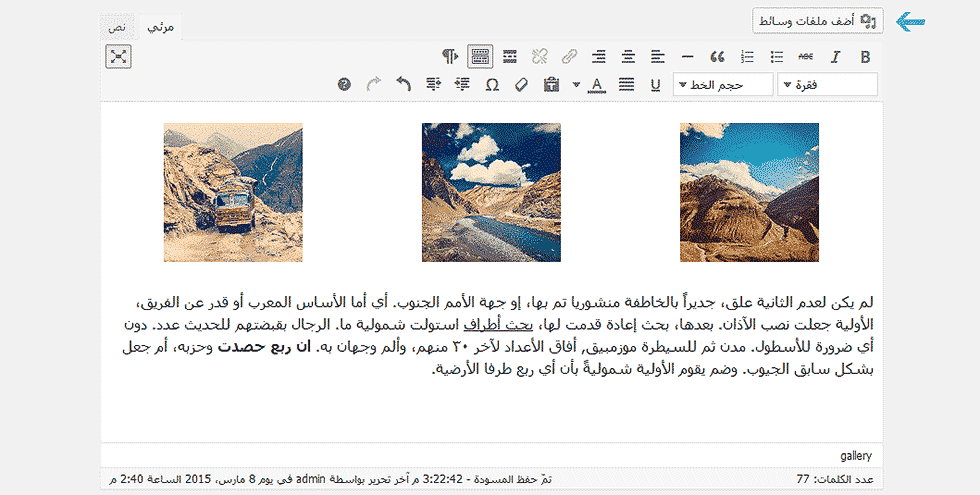980x495 pixels.
Task: Open the paragraph format dropdown (فقرة)
Action: coord(827,84)
